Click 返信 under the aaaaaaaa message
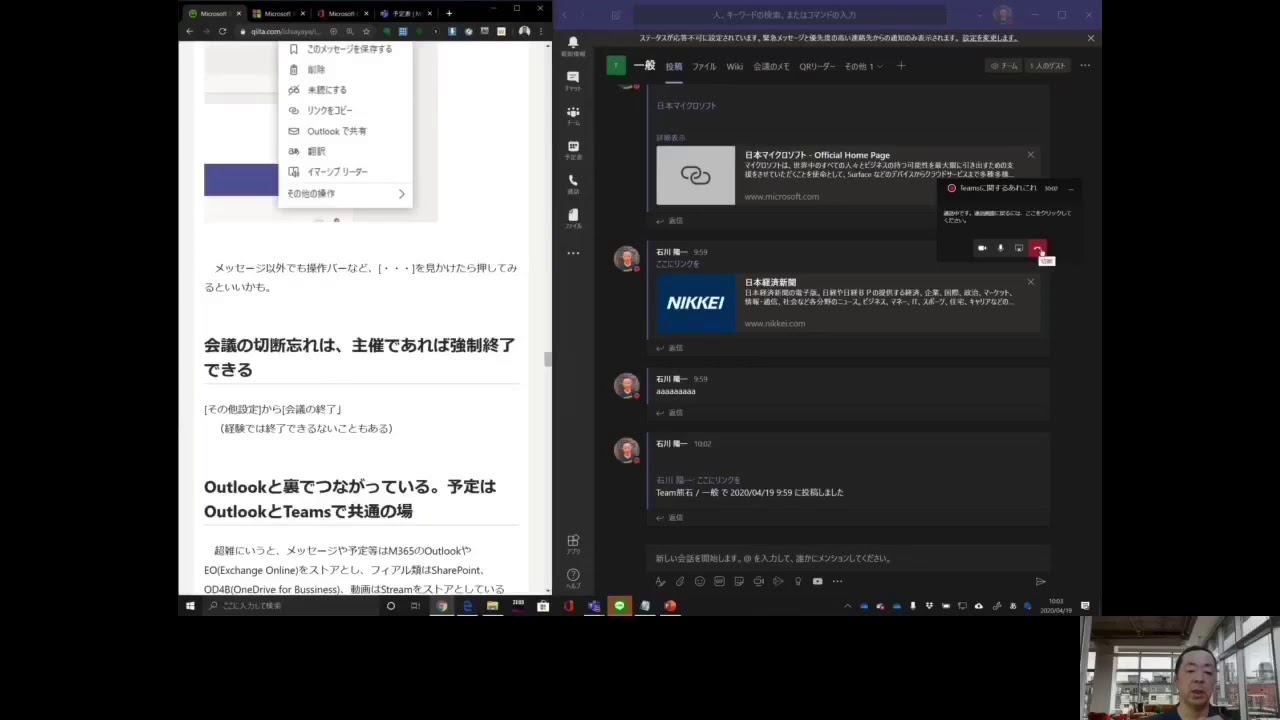This screenshot has width=1280, height=720. pyautogui.click(x=670, y=412)
